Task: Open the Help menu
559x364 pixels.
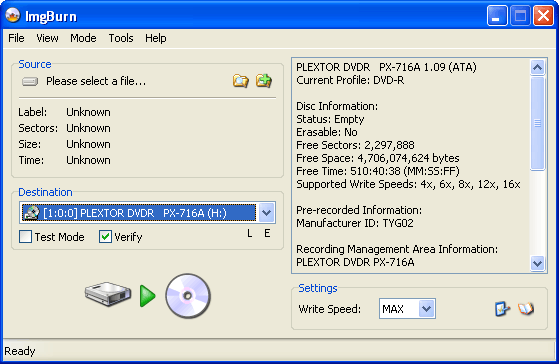Action: tap(155, 38)
